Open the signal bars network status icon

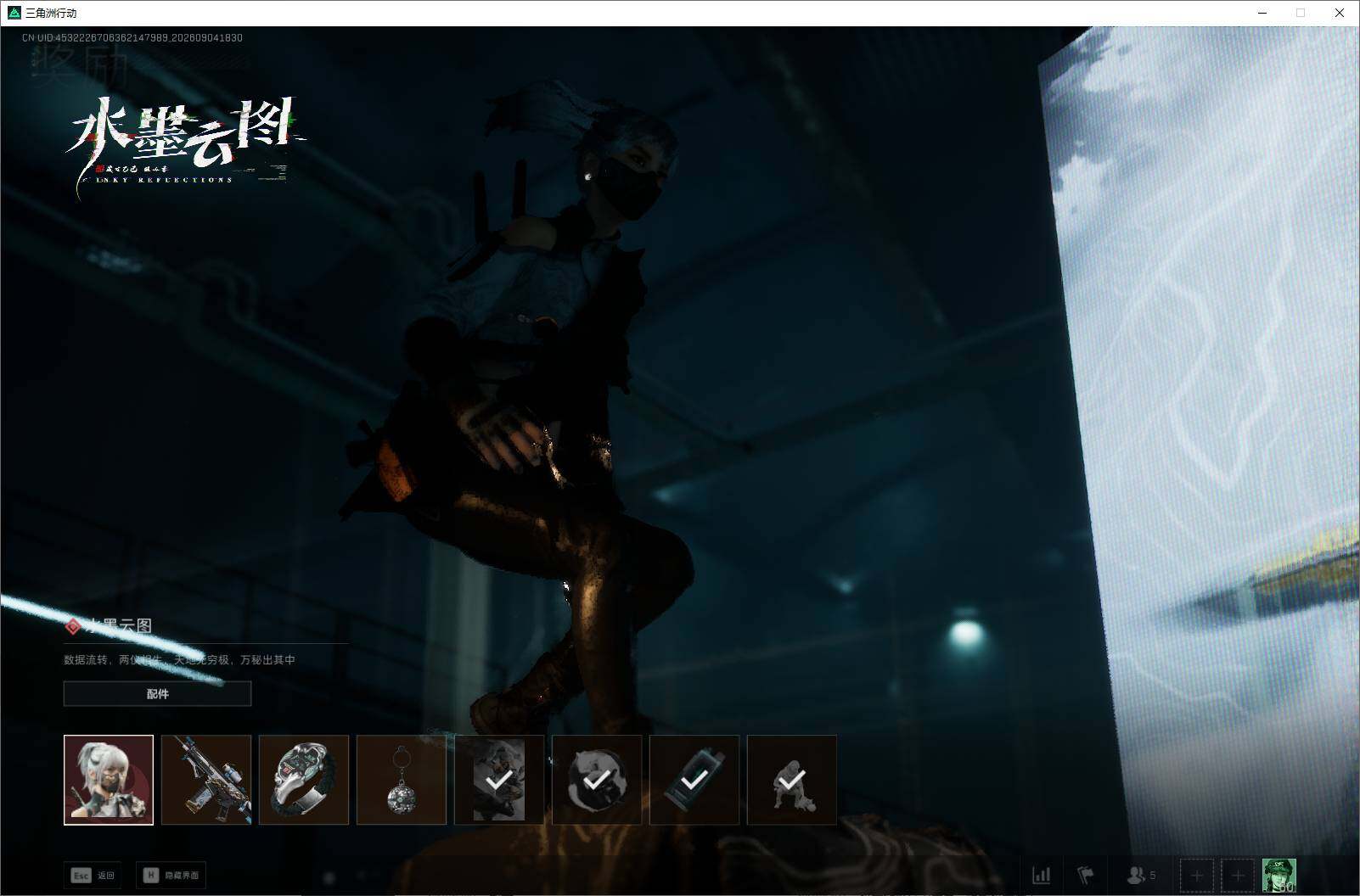1041,875
